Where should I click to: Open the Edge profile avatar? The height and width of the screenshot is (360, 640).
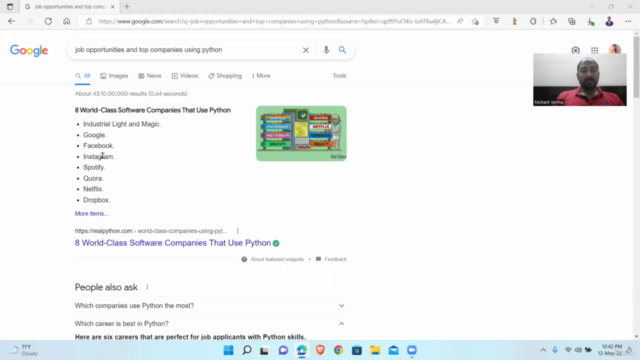point(609,21)
